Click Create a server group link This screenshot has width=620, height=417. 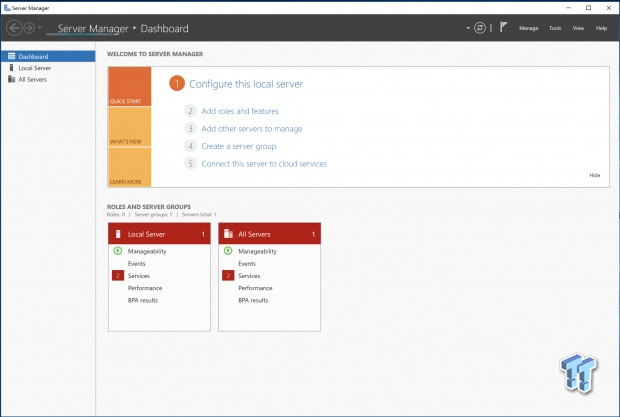click(x=239, y=146)
